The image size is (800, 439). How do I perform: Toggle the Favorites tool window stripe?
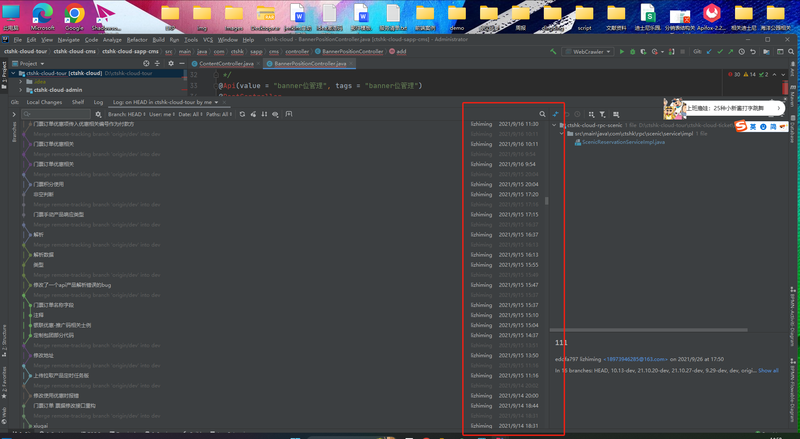coord(4,382)
